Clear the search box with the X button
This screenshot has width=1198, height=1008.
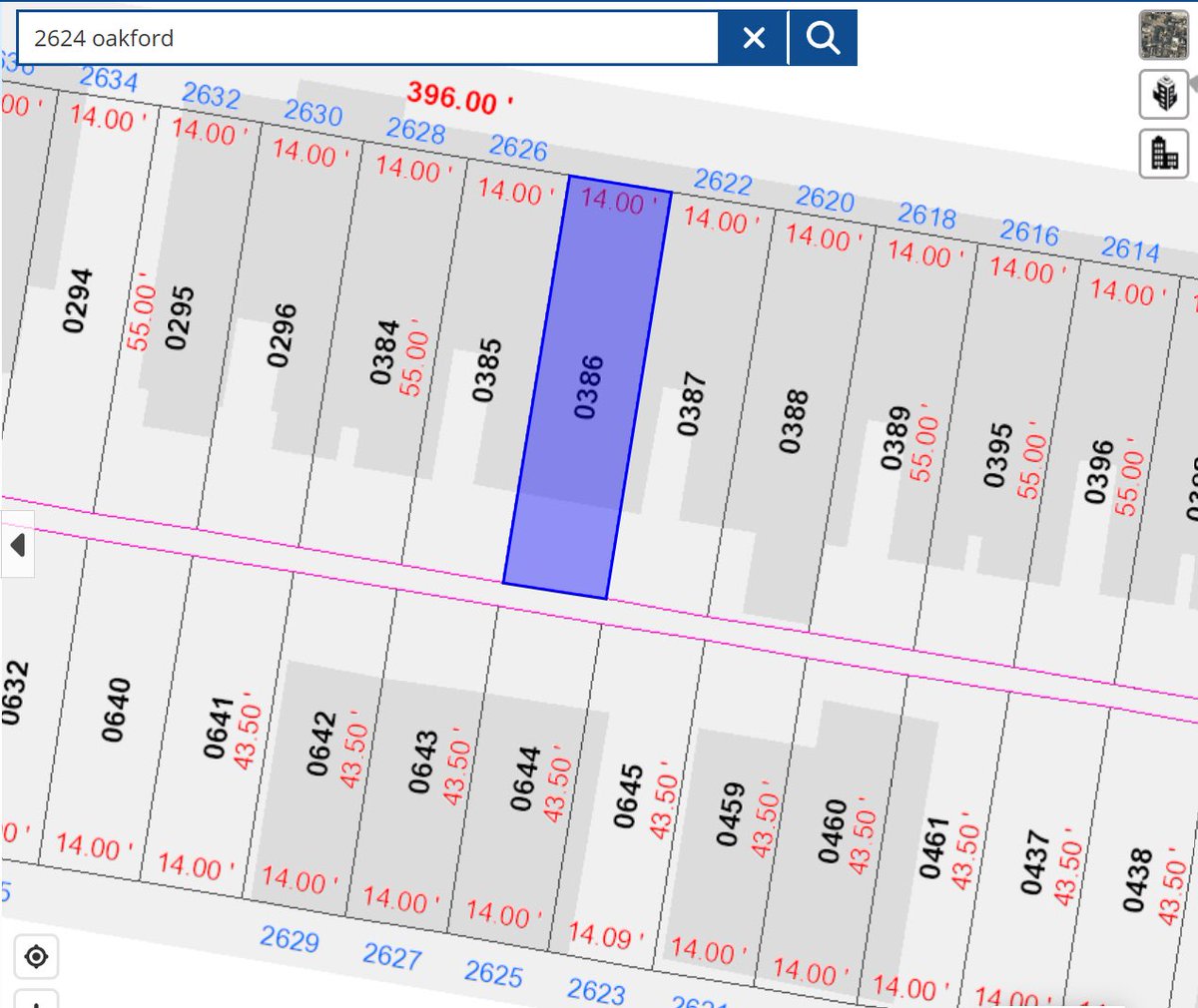(x=754, y=38)
